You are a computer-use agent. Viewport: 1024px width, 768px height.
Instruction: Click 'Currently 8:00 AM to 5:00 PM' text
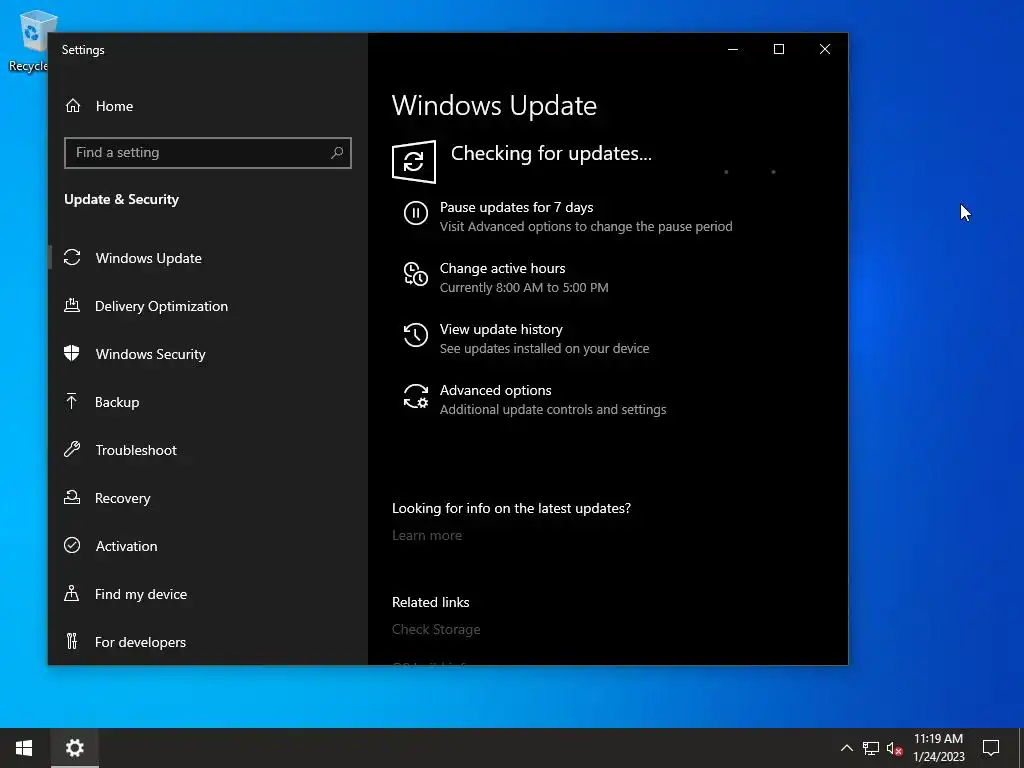pos(524,287)
